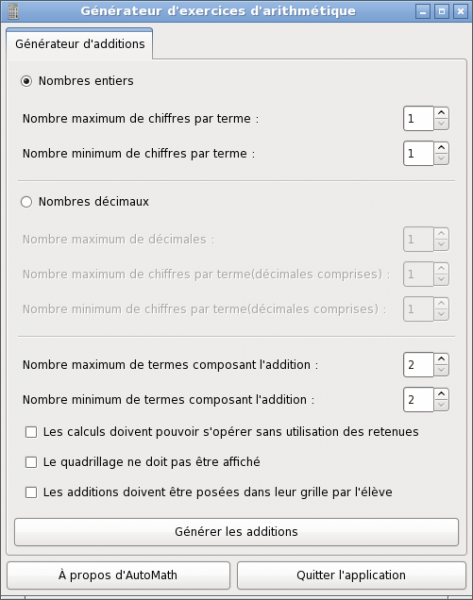Viewport: 473px width, 600px height.
Task: Decrease maximum number of addition terms
Action: pyautogui.click(x=441, y=370)
